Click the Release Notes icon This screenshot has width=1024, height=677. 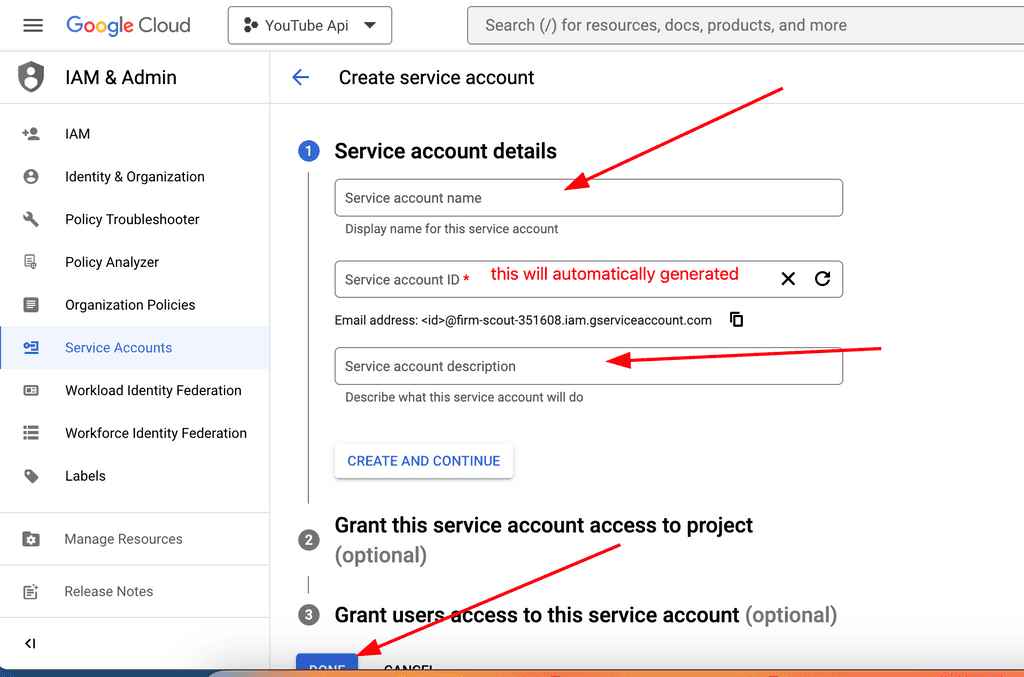pyautogui.click(x=31, y=591)
